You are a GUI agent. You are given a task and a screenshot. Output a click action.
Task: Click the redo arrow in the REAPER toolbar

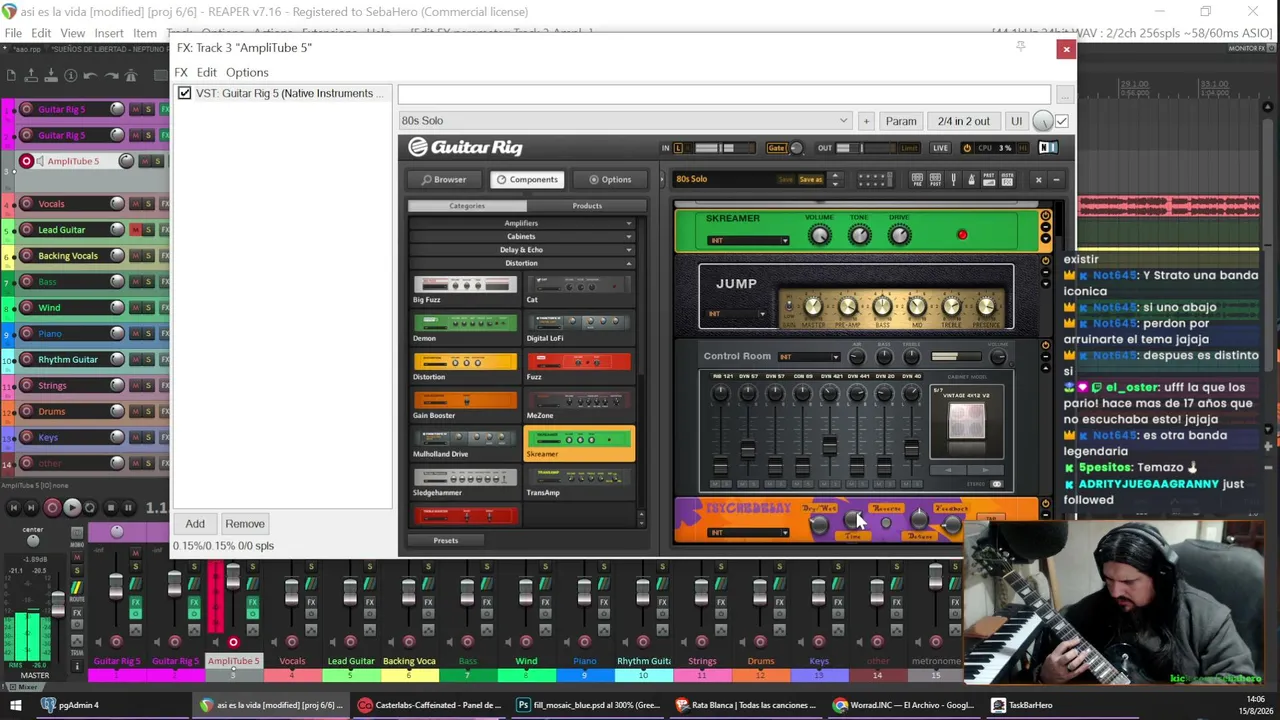pos(110,76)
